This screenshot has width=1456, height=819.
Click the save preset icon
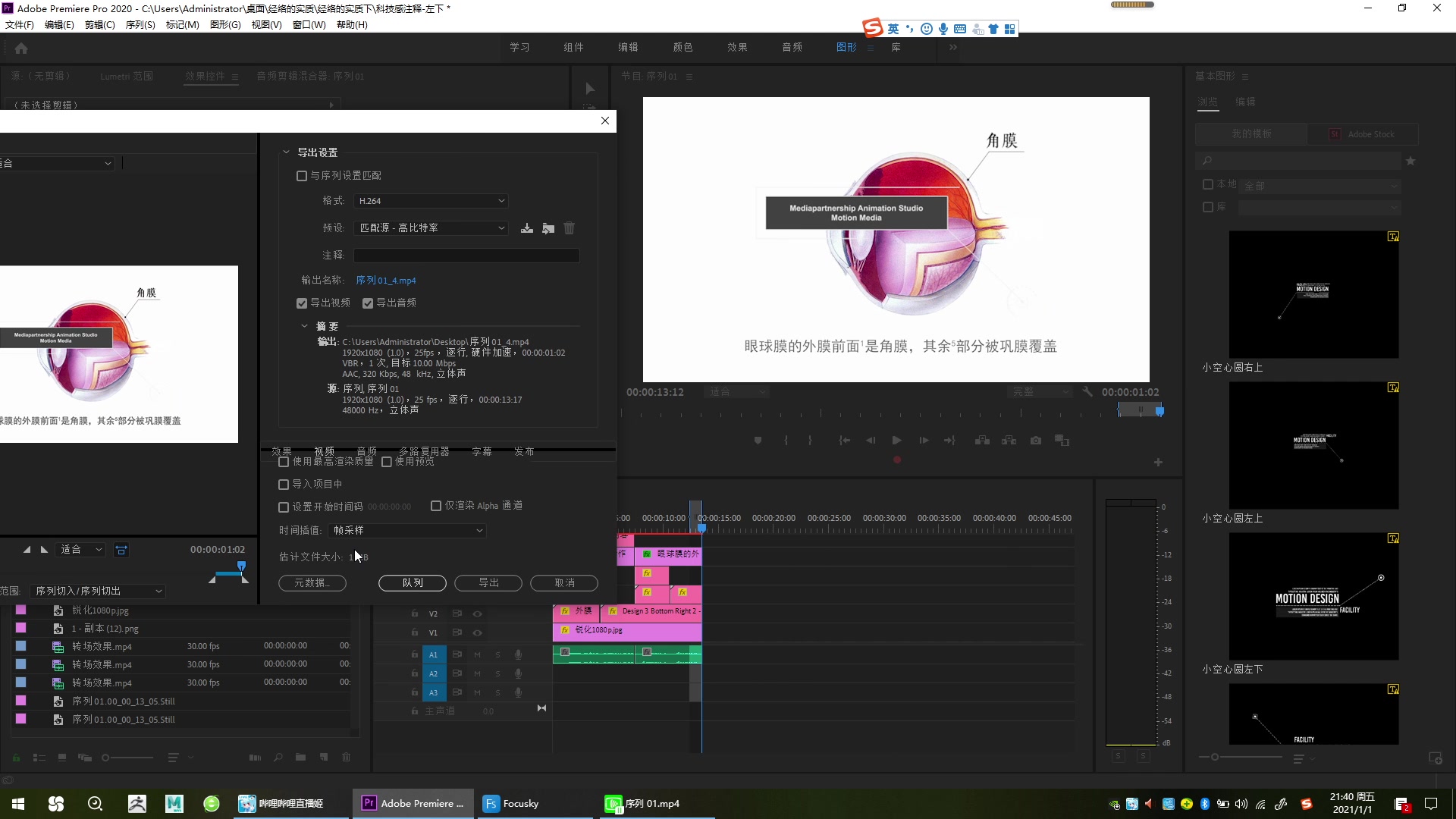point(526,228)
